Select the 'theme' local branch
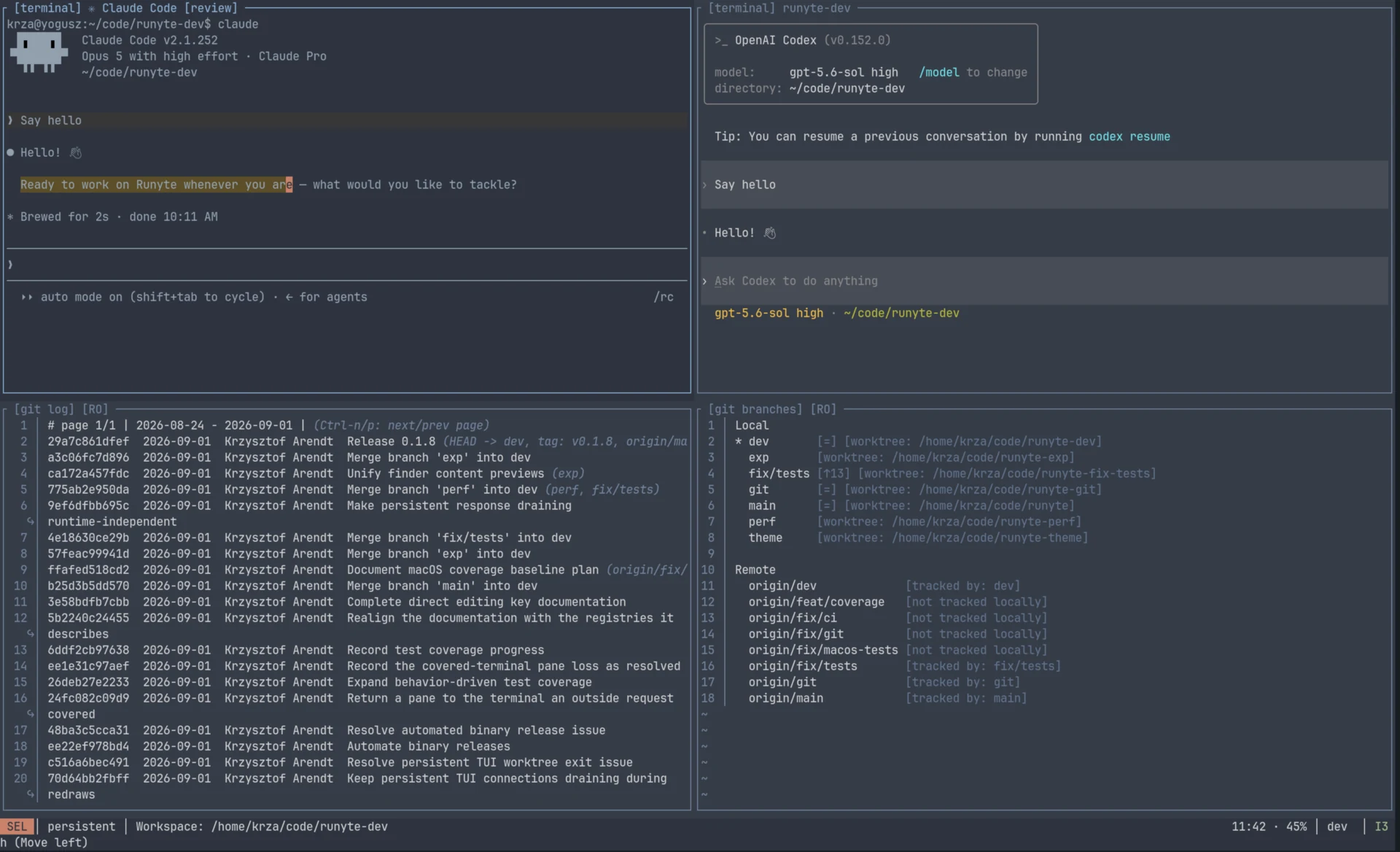This screenshot has height=852, width=1400. pos(765,538)
